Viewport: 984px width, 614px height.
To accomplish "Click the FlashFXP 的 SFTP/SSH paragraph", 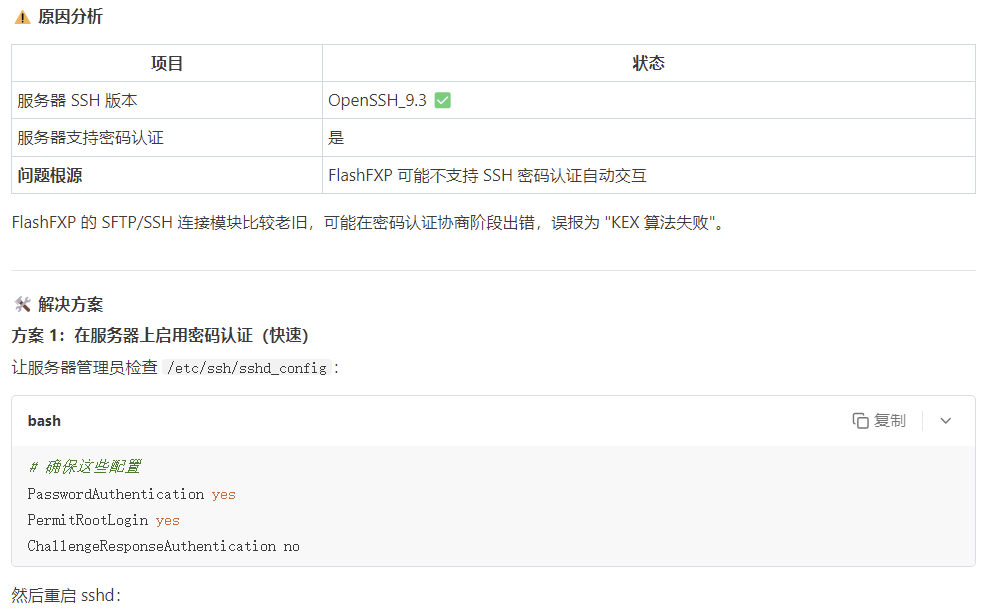I will point(368,223).
